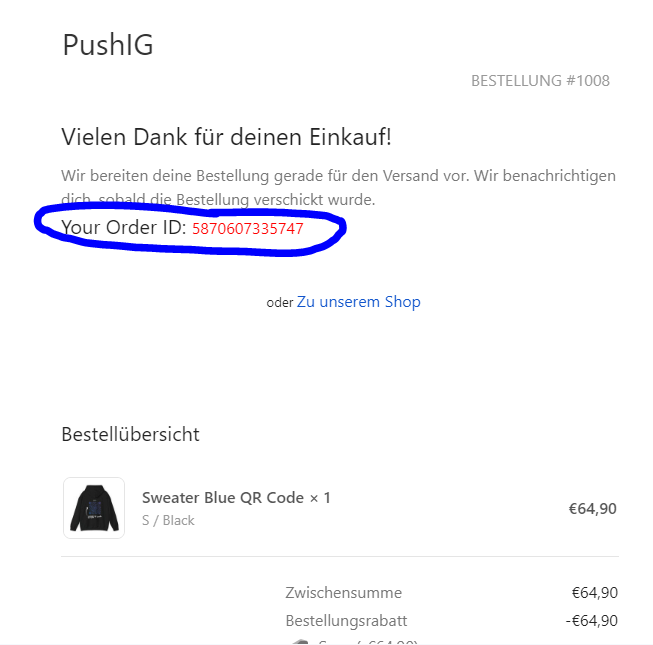The height and width of the screenshot is (645, 653).
Task: Open the Zu unserem Shop link
Action: (359, 302)
